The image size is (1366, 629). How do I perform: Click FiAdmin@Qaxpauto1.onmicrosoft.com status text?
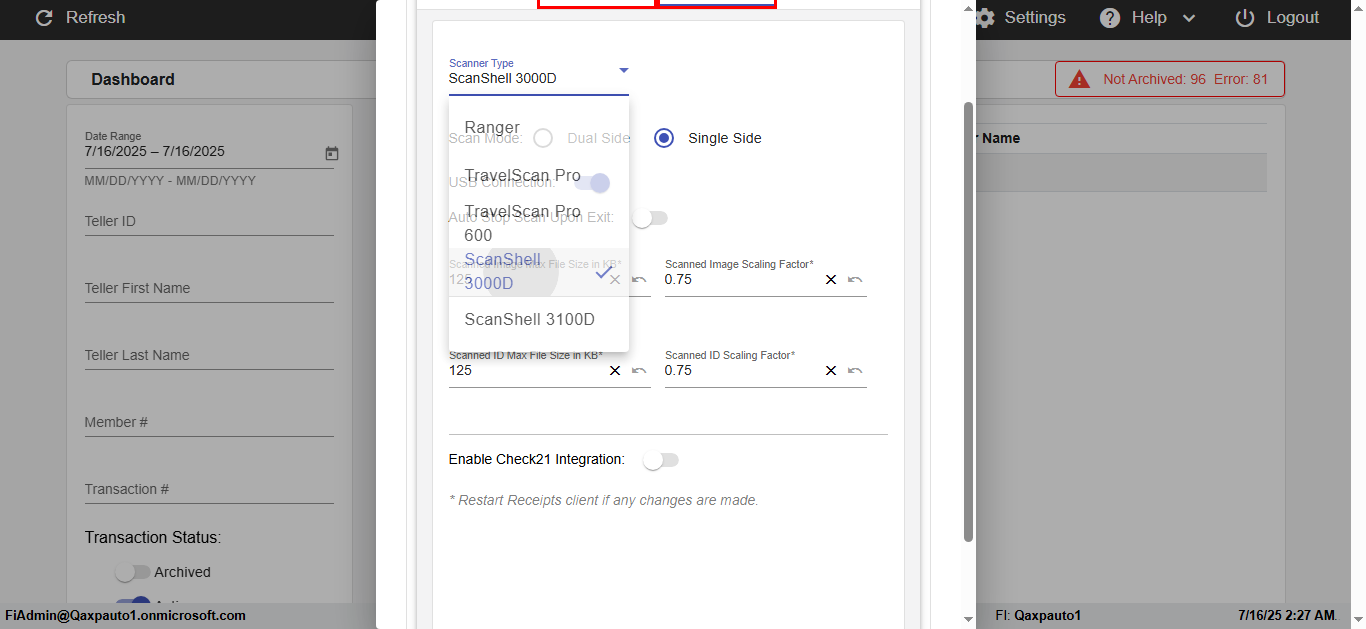(x=125, y=615)
